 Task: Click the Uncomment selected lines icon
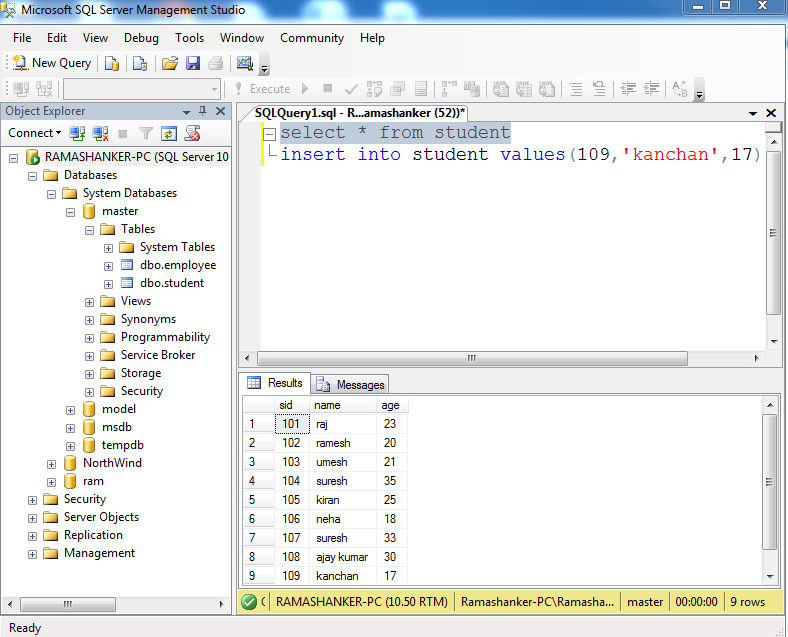click(x=599, y=89)
